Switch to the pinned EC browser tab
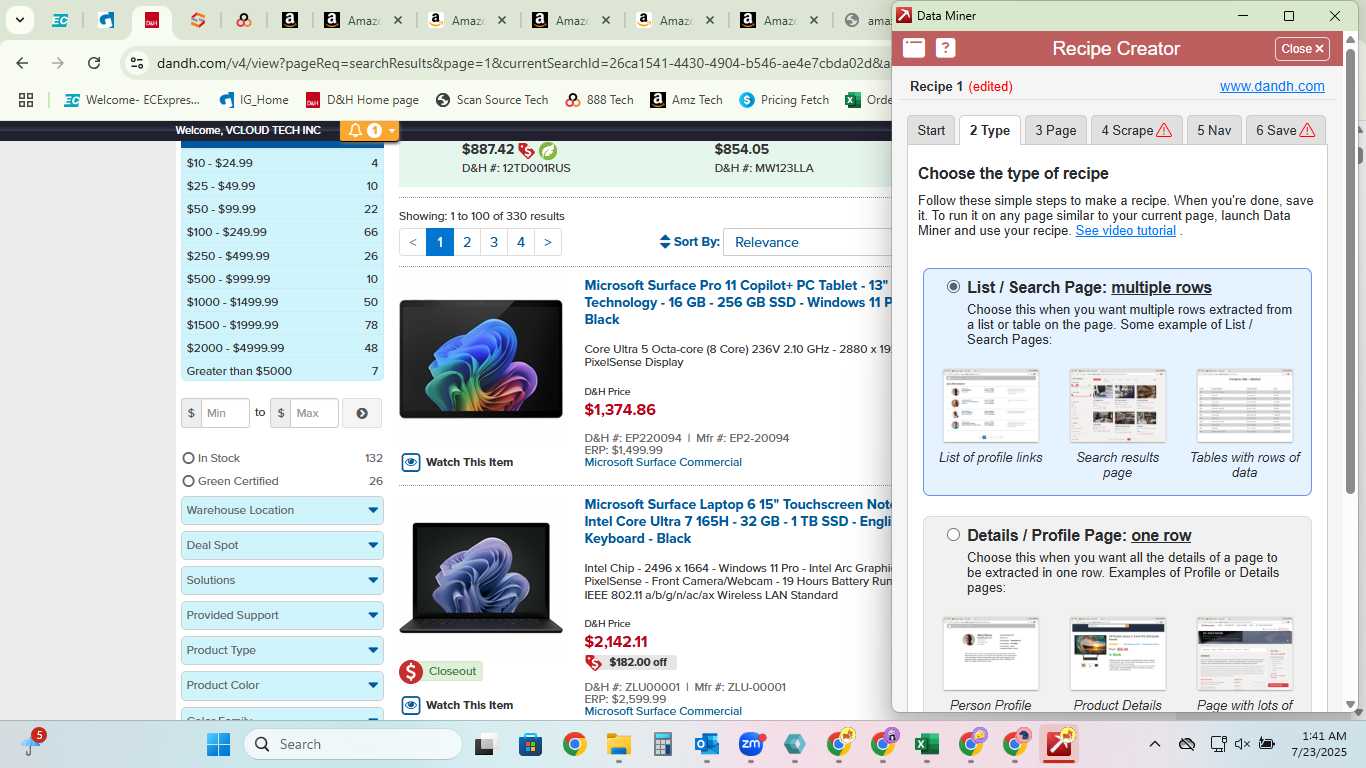Screen dimensions: 1366x768 60,20
